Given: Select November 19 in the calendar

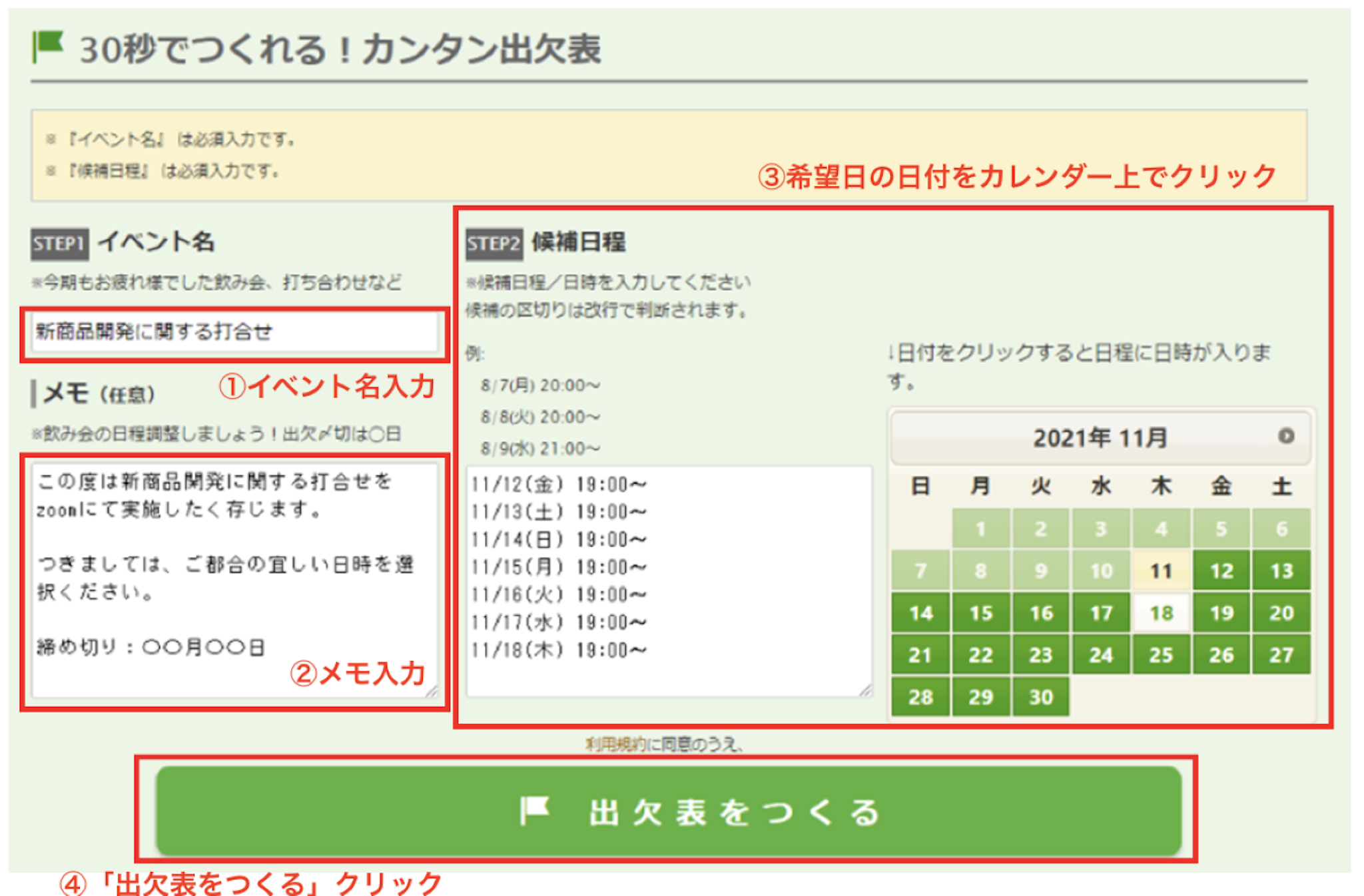Looking at the screenshot, I should click(x=1221, y=612).
